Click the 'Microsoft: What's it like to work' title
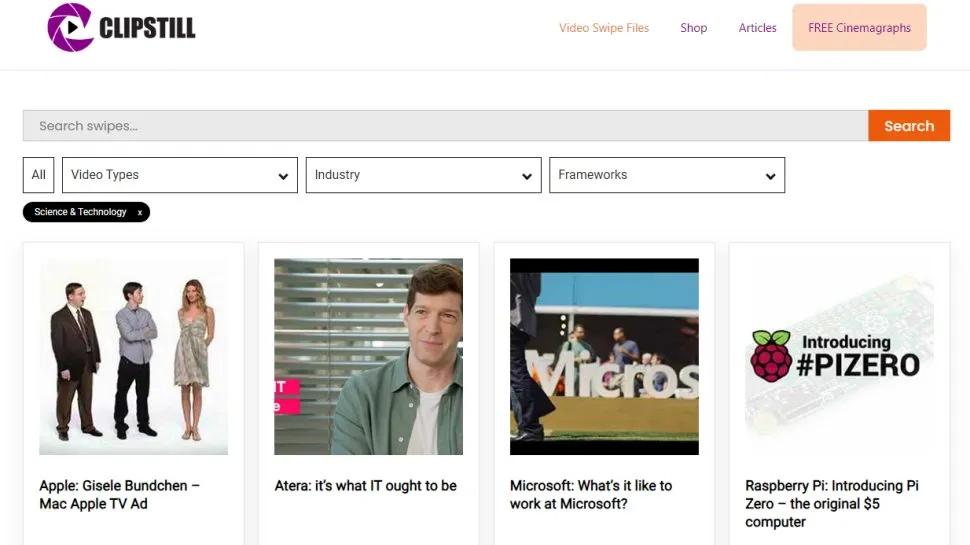This screenshot has width=970, height=545. pyautogui.click(x=591, y=494)
